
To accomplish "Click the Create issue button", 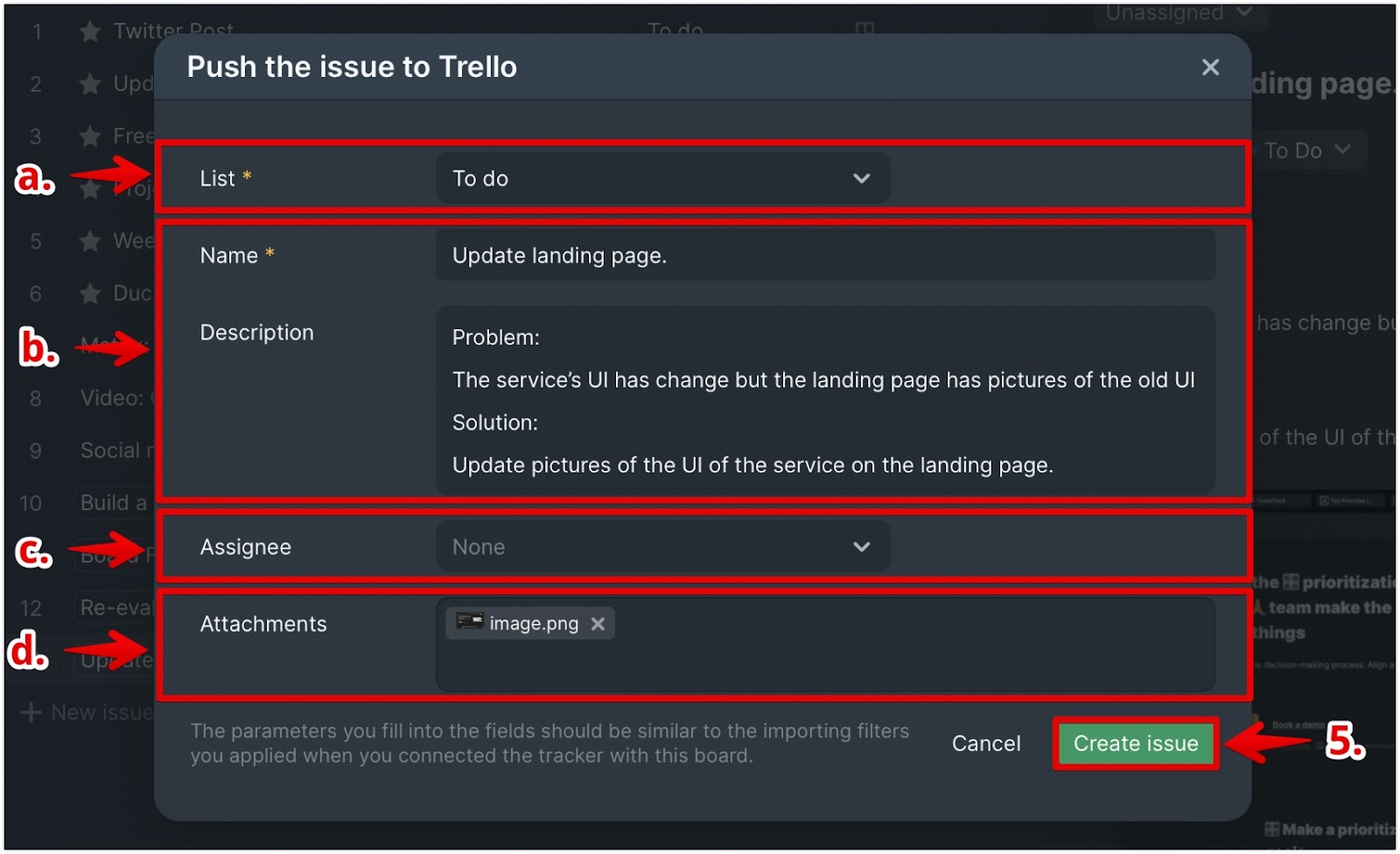I will (1136, 744).
